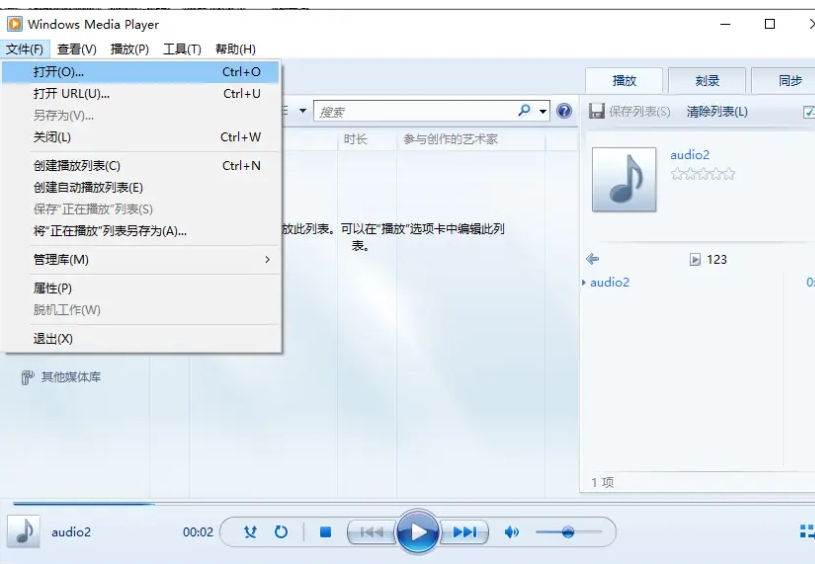Switch to the Play tab
815x564 pixels.
[624, 81]
